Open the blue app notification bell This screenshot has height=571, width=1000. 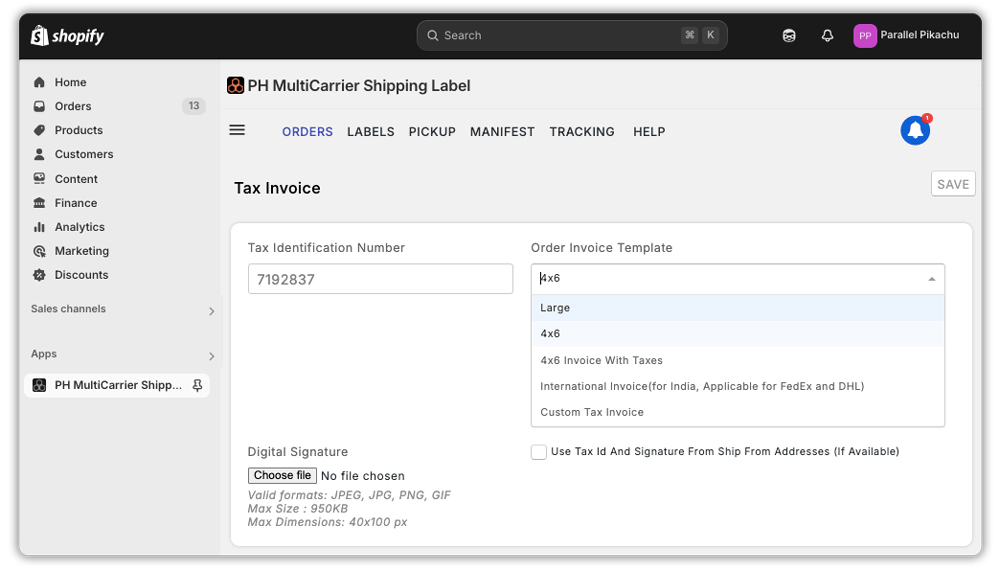[x=916, y=130]
